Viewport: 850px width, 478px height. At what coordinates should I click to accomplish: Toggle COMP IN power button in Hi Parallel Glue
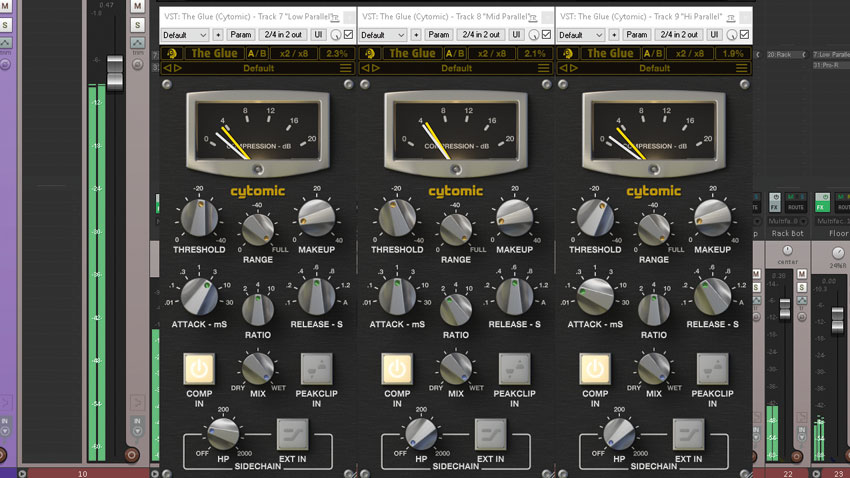[595, 369]
